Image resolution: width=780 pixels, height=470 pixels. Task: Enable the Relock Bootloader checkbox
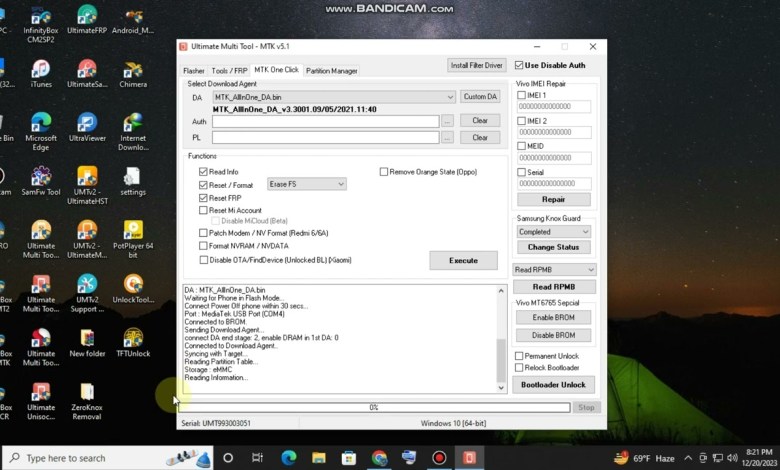click(519, 368)
